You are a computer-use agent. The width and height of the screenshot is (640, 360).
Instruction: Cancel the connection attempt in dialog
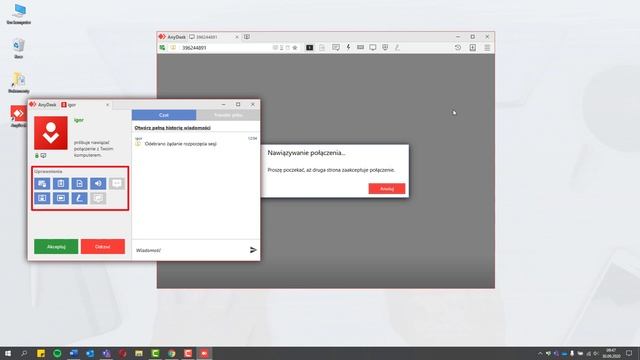pyautogui.click(x=387, y=189)
